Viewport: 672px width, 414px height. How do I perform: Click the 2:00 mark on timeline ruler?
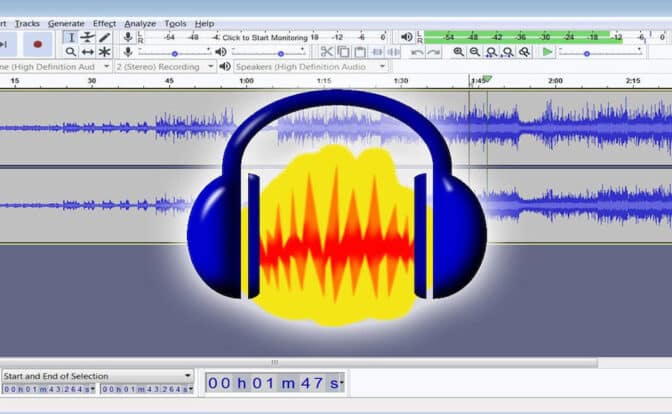(x=555, y=81)
